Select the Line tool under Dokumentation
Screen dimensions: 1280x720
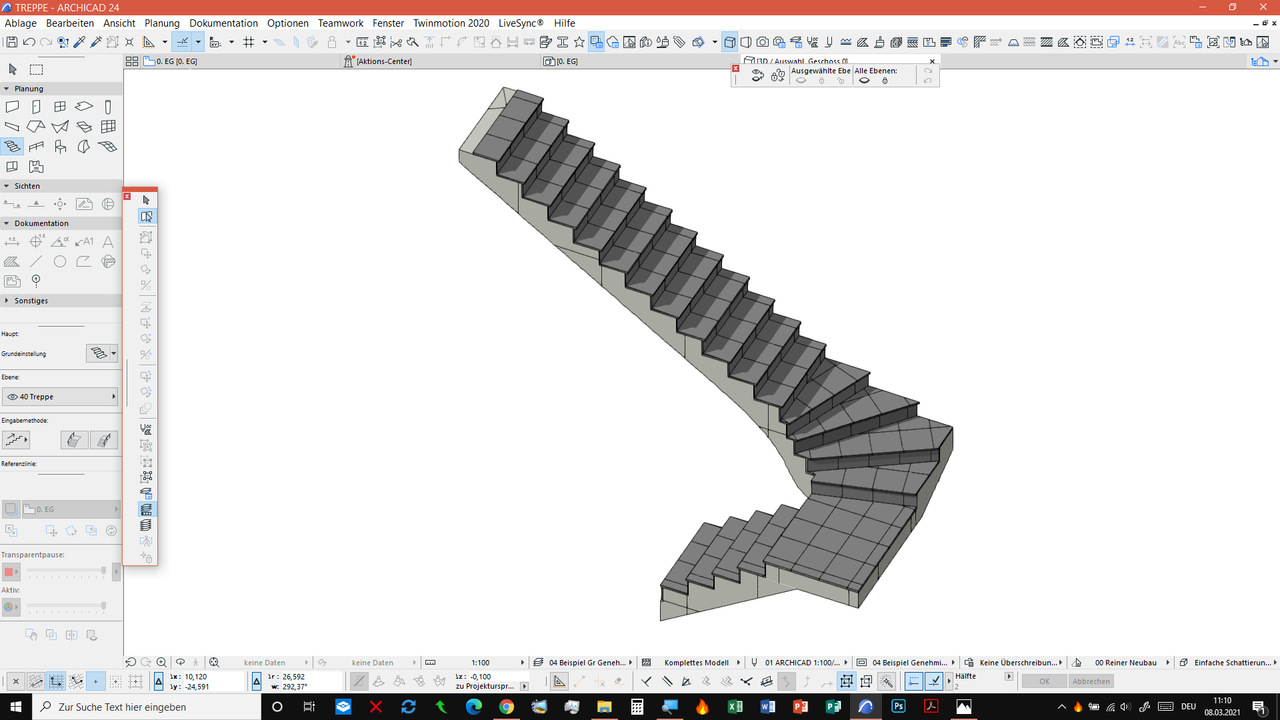(36, 262)
